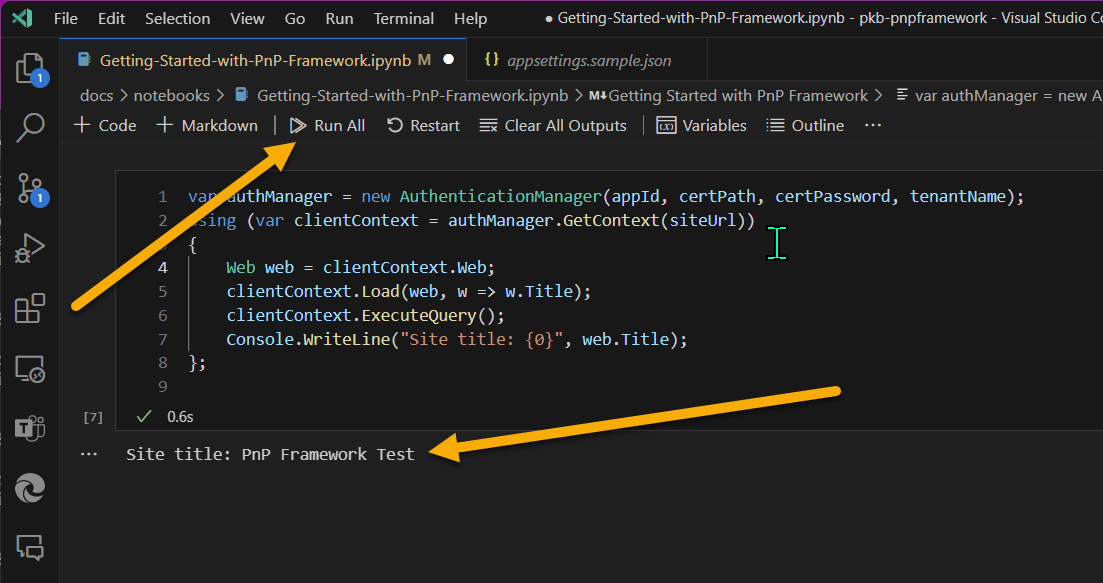Click the Run All button

pos(327,125)
